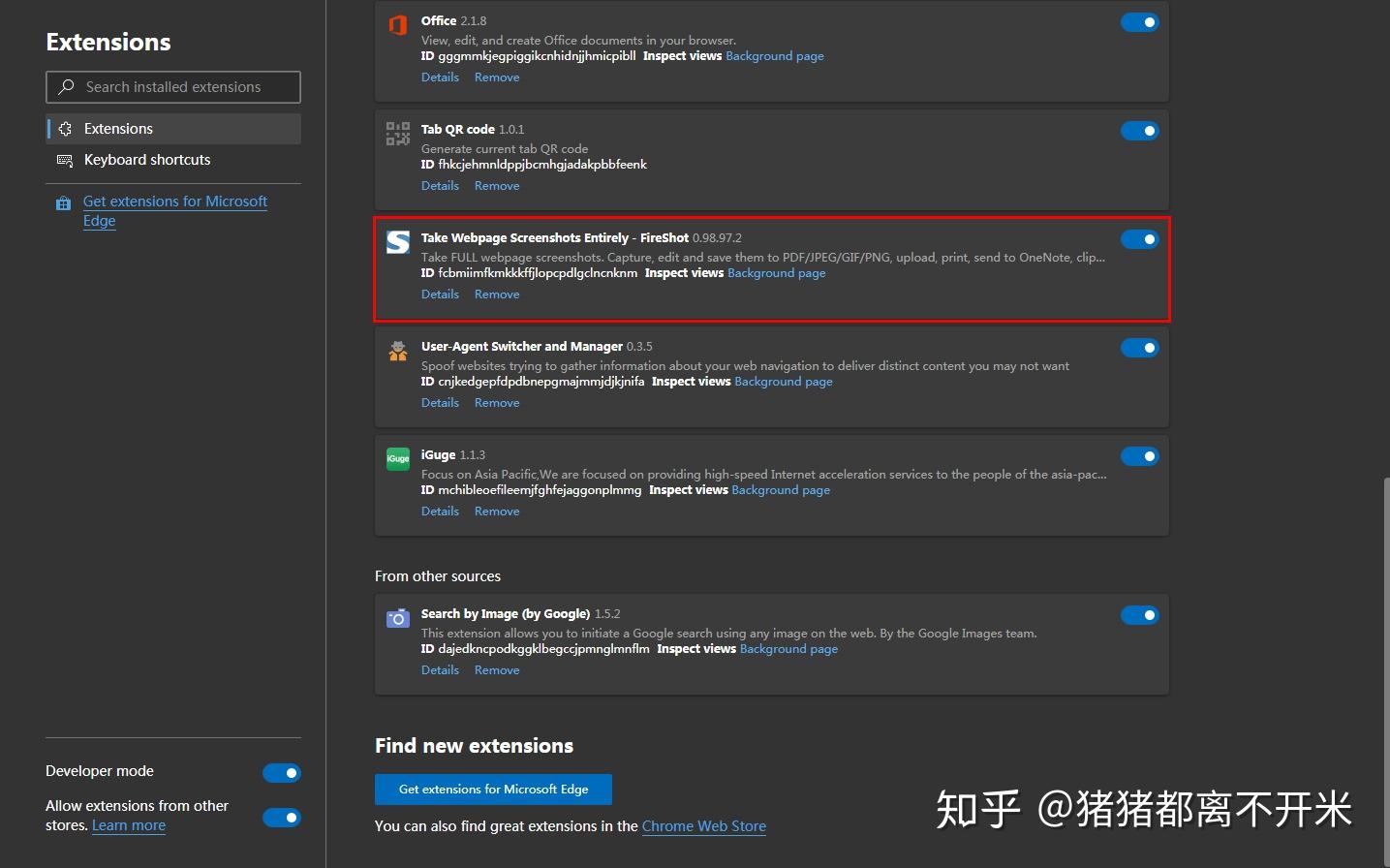The width and height of the screenshot is (1390, 868).
Task: Click the Office extension icon
Action: [397, 25]
